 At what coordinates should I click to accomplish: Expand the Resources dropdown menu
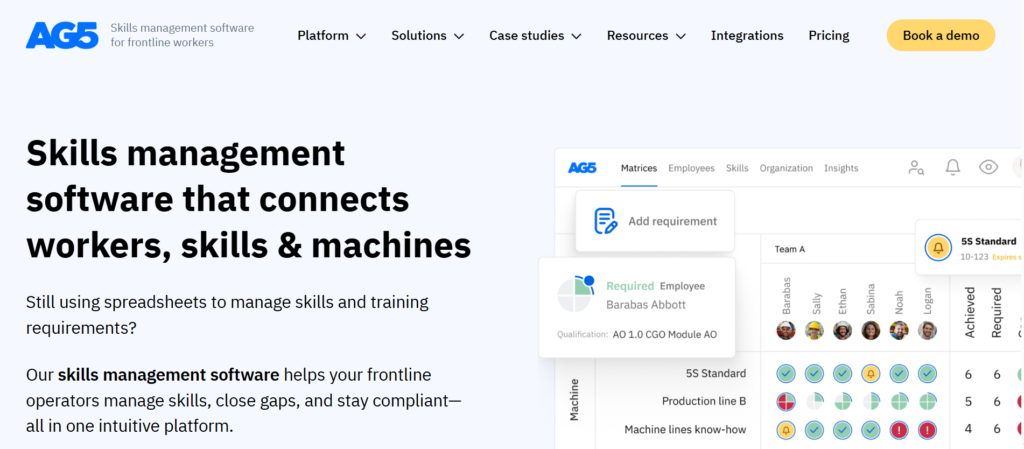tap(646, 35)
